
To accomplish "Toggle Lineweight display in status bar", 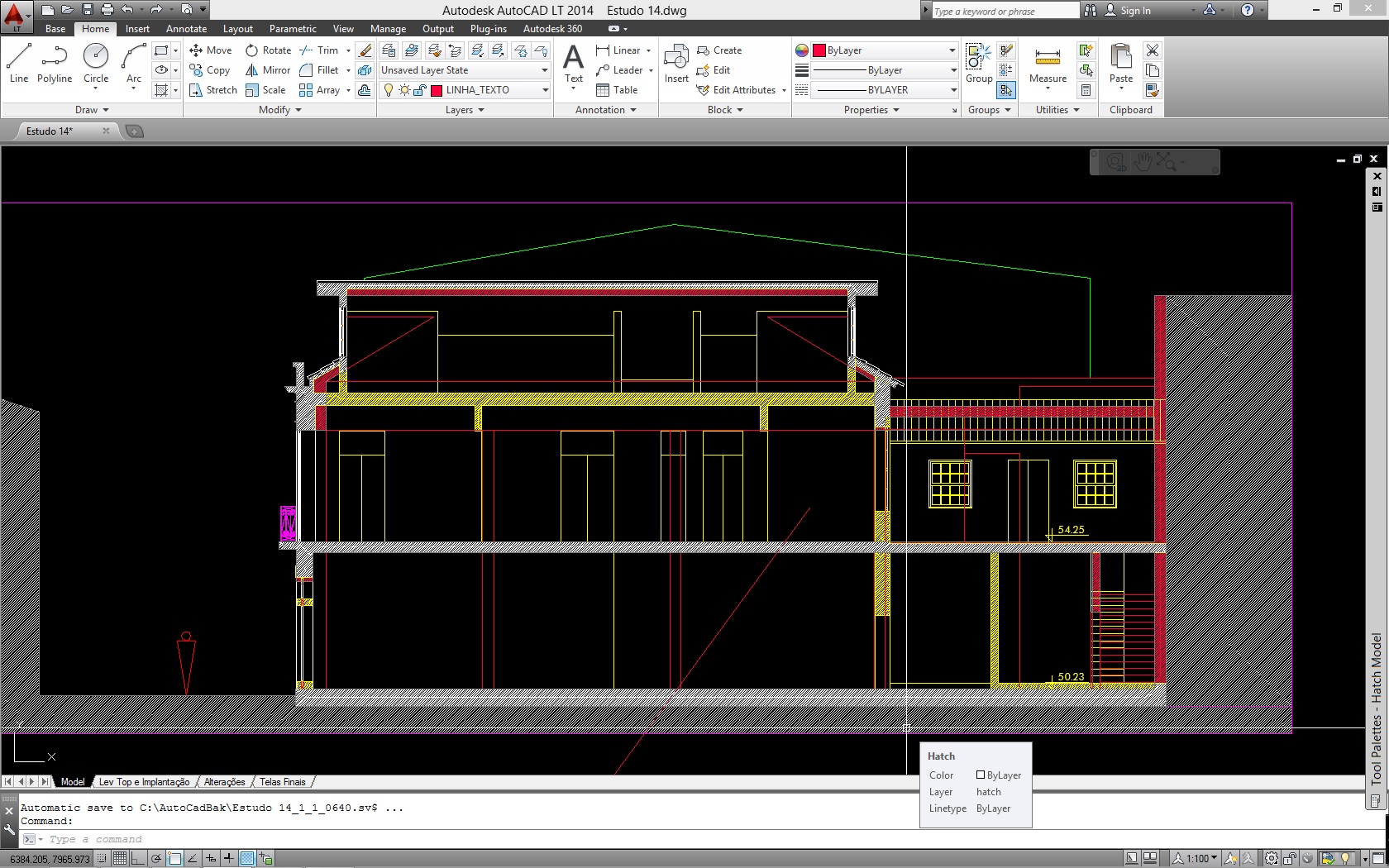I will click(x=229, y=859).
